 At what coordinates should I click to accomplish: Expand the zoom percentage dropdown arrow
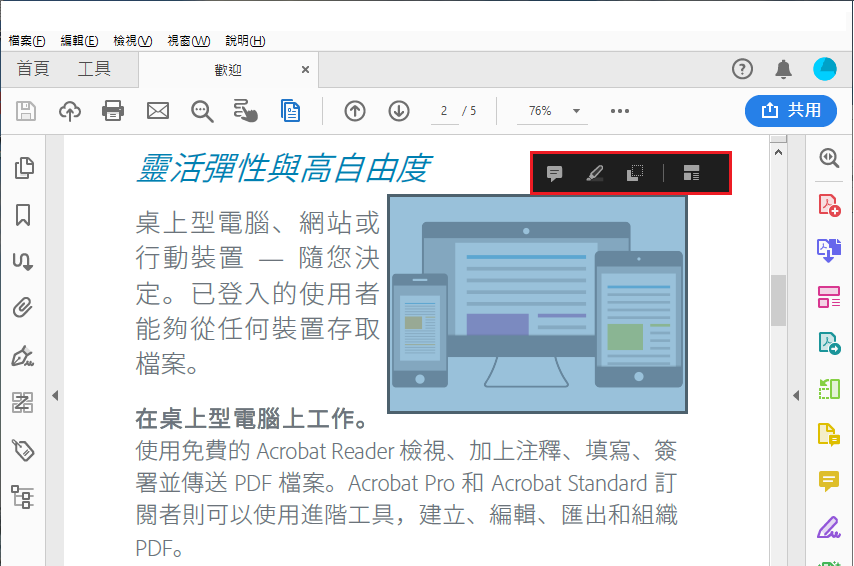(x=576, y=111)
